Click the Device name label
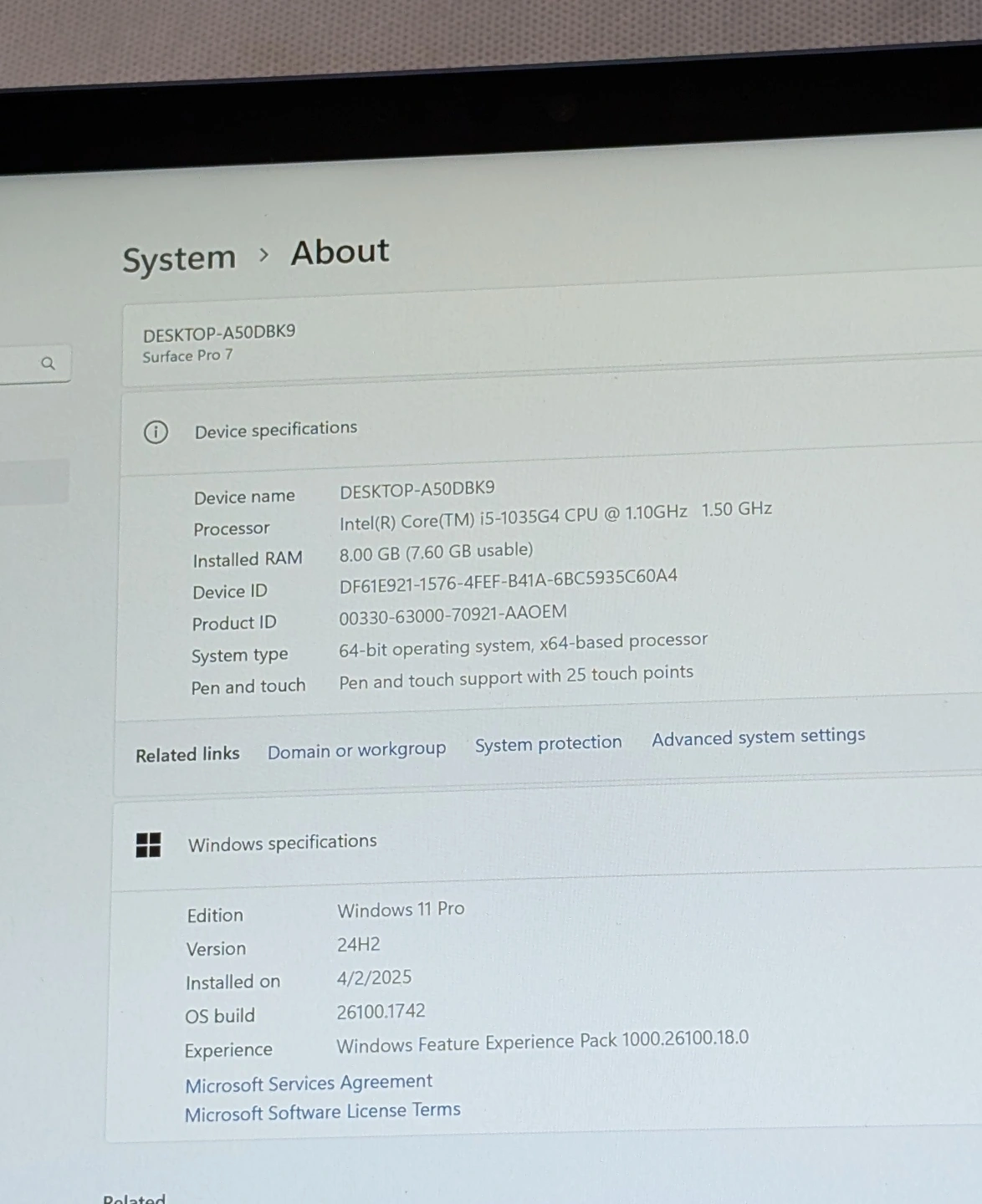 244,497
